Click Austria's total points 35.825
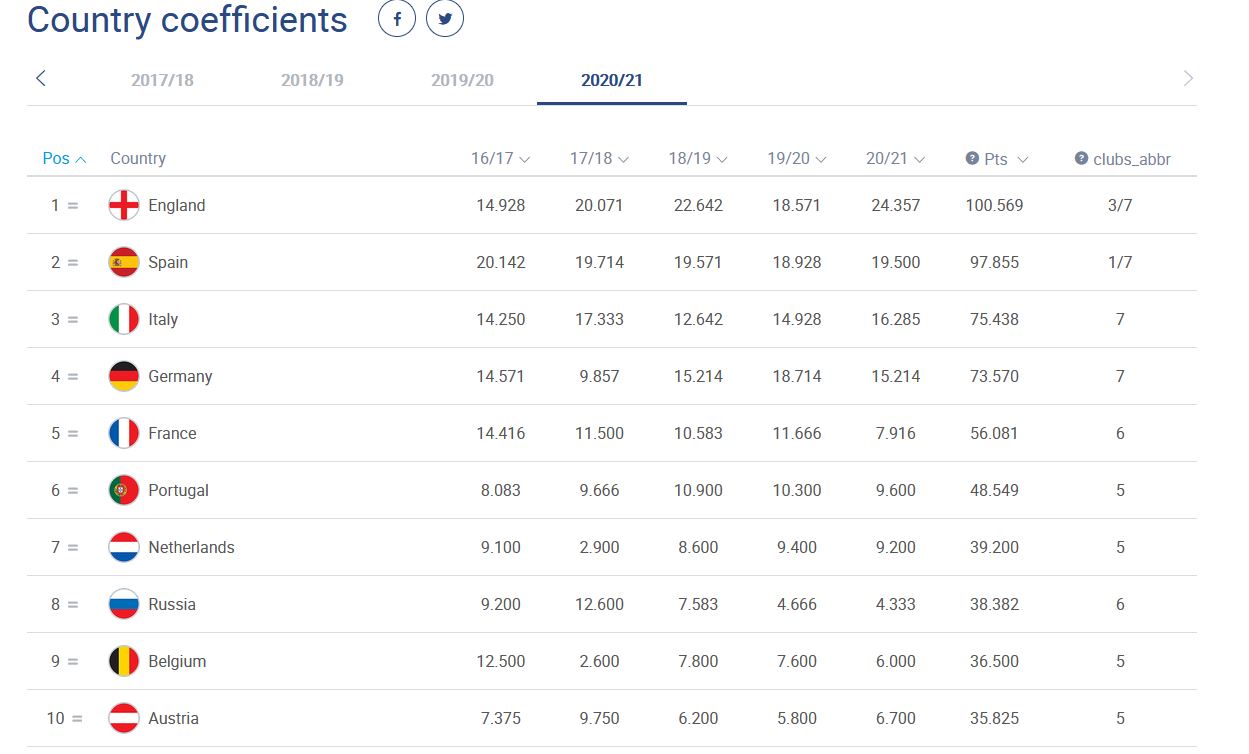Viewport: 1249px width, 754px height. tap(995, 718)
